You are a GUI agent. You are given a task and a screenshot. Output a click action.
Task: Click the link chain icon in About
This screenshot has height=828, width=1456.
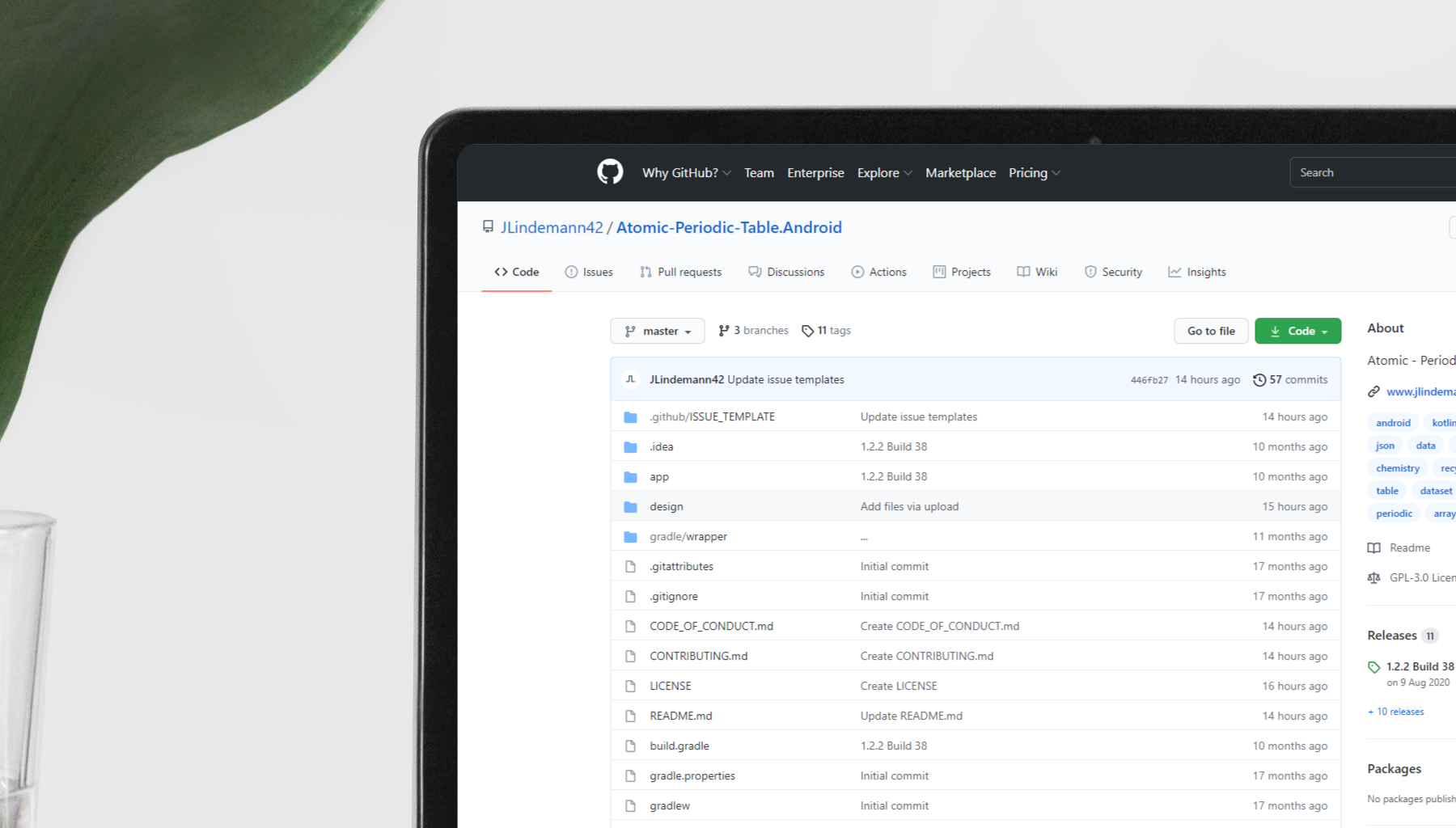pos(1373,391)
